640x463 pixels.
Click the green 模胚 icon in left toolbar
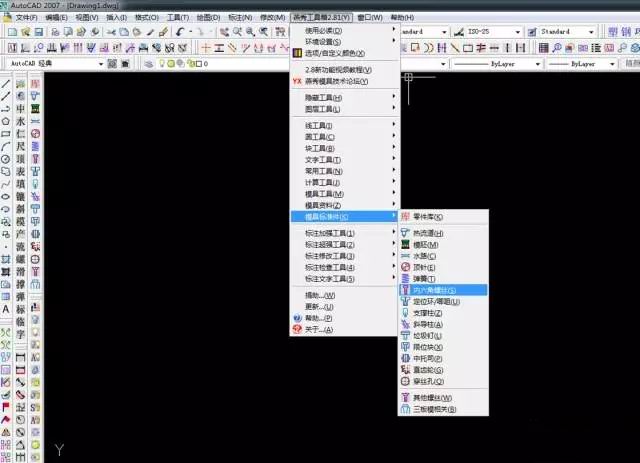36,109
